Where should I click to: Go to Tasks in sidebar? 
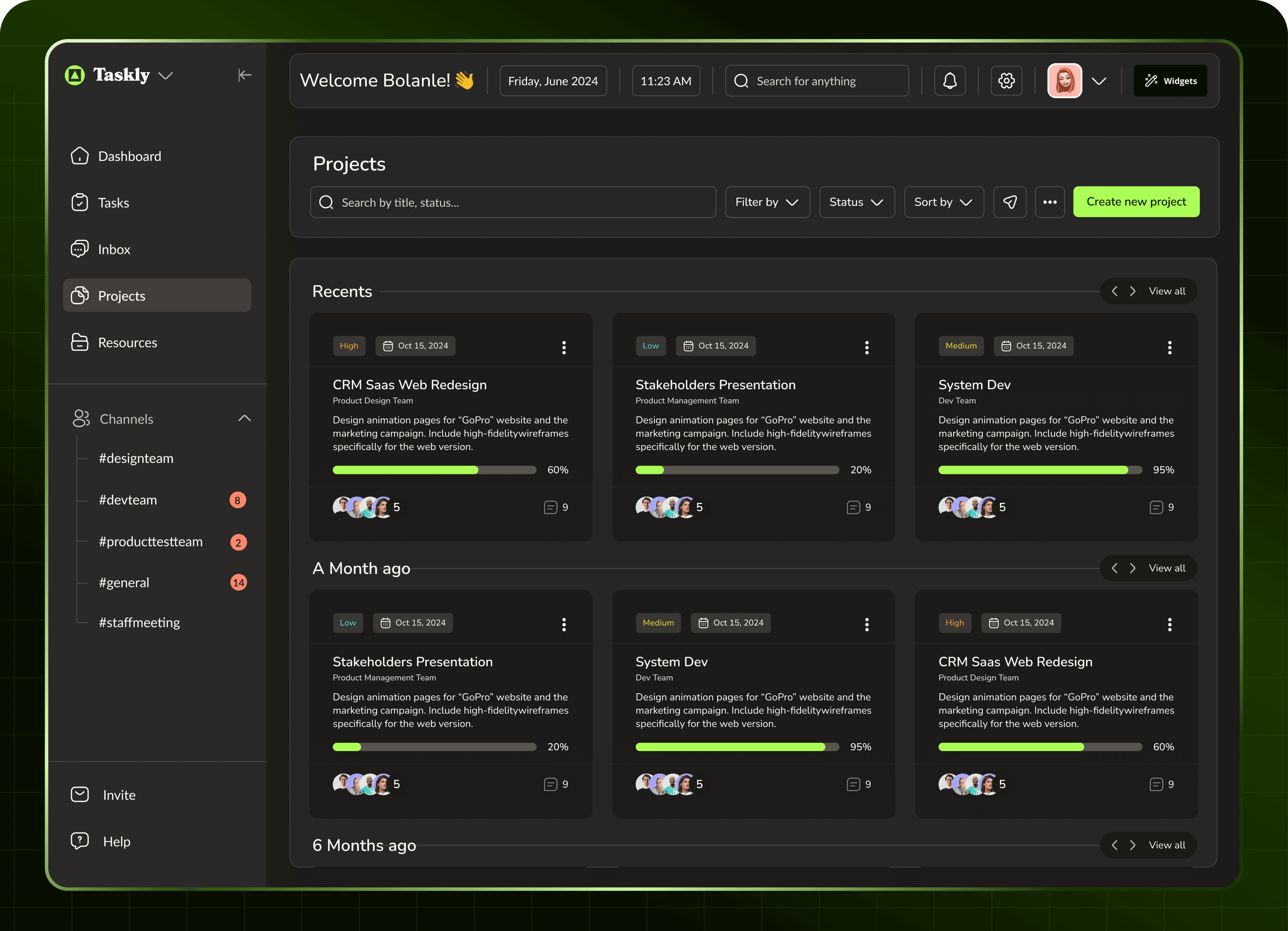tap(114, 203)
